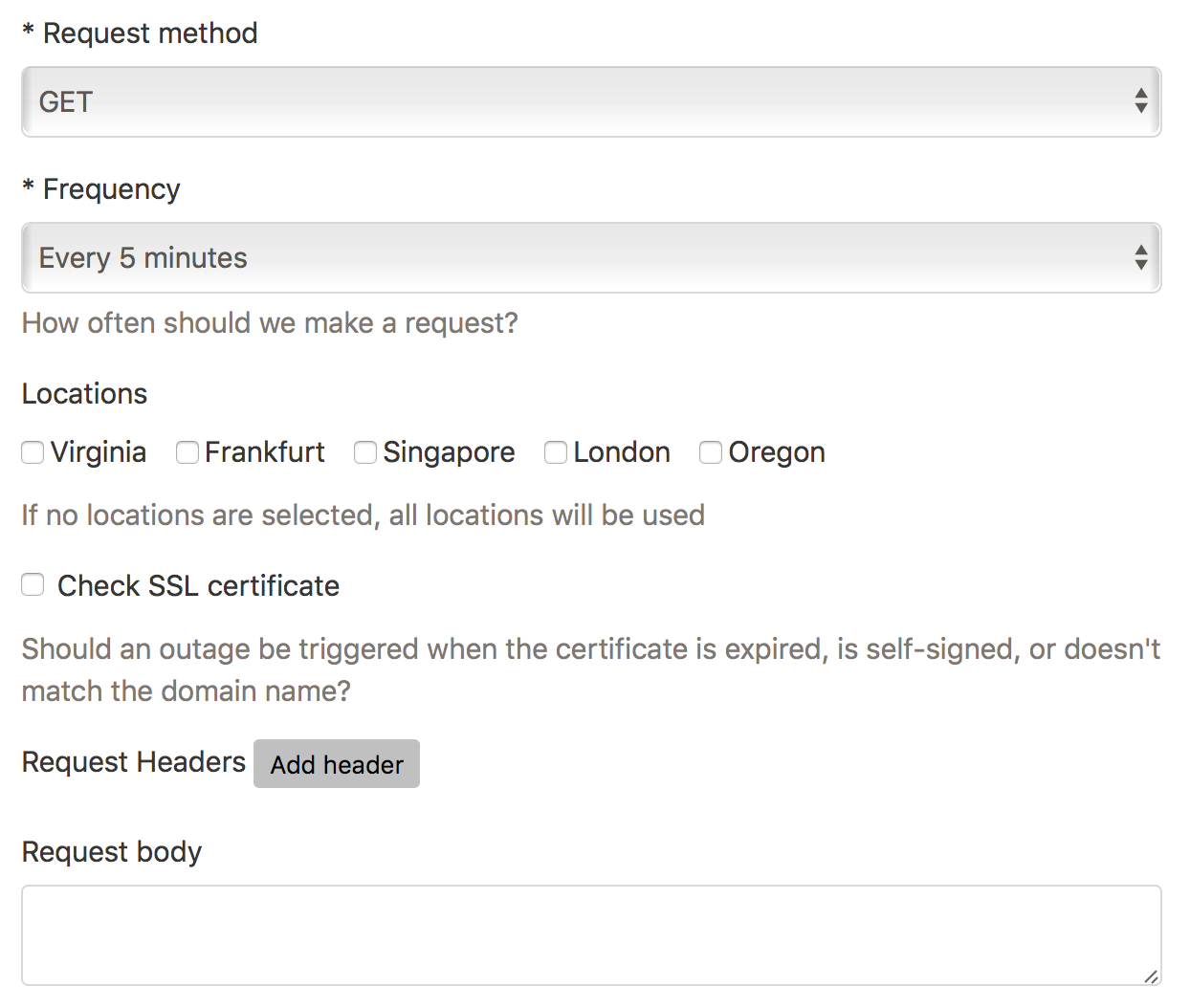
Task: Click the Check SSL certificate label text
Action: pos(198,585)
